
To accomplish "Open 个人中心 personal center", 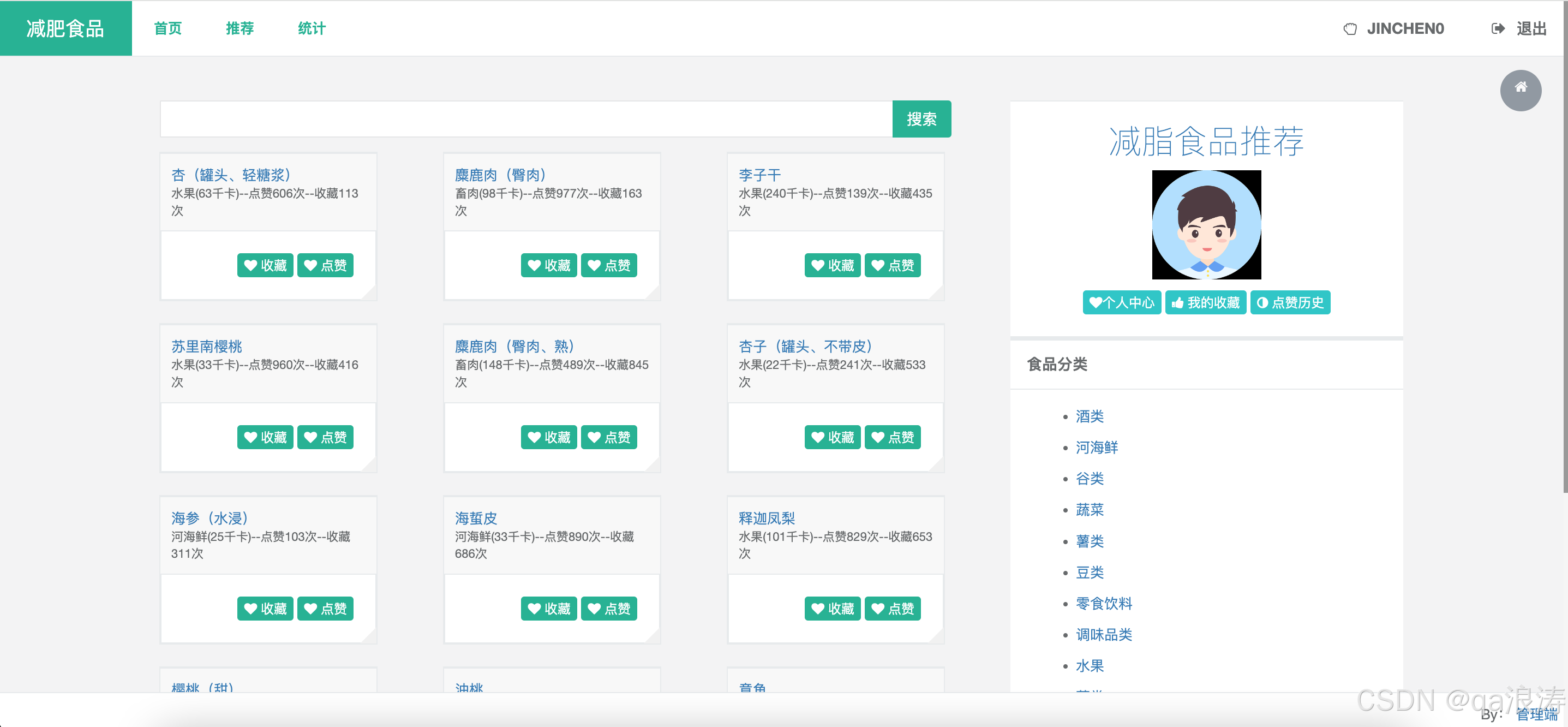I will coord(1121,302).
